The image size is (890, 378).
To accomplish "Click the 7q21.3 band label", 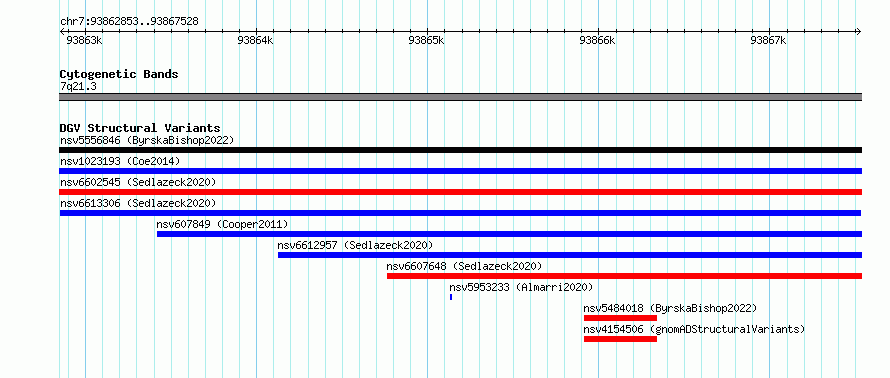I will tap(78, 86).
